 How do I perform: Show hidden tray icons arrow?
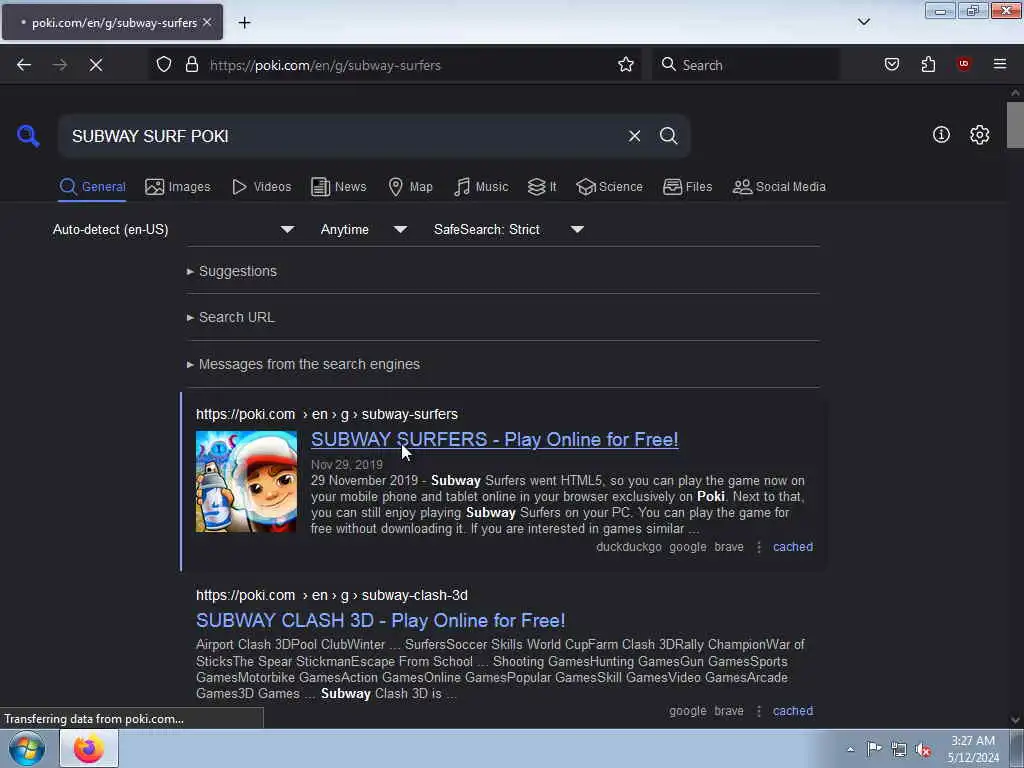(x=850, y=750)
